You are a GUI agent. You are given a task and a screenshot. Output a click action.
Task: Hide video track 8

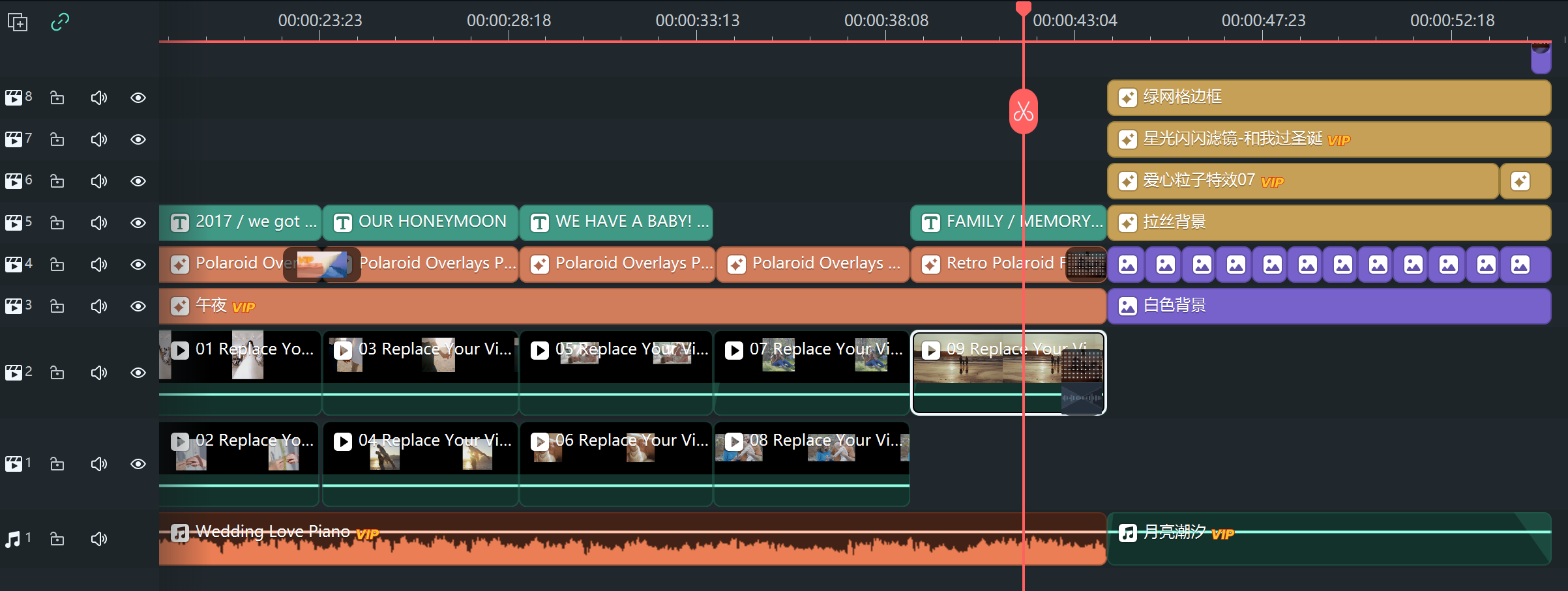click(138, 98)
